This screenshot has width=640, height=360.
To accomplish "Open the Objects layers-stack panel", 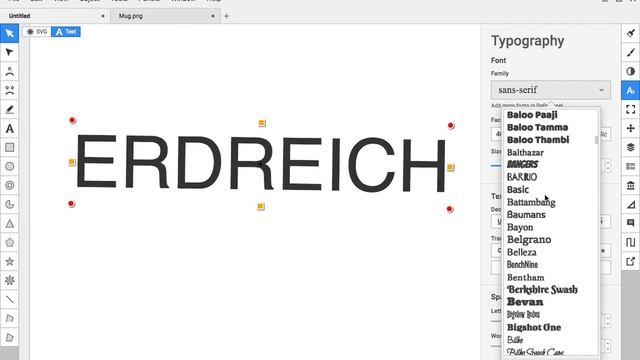I will pyautogui.click(x=631, y=147).
